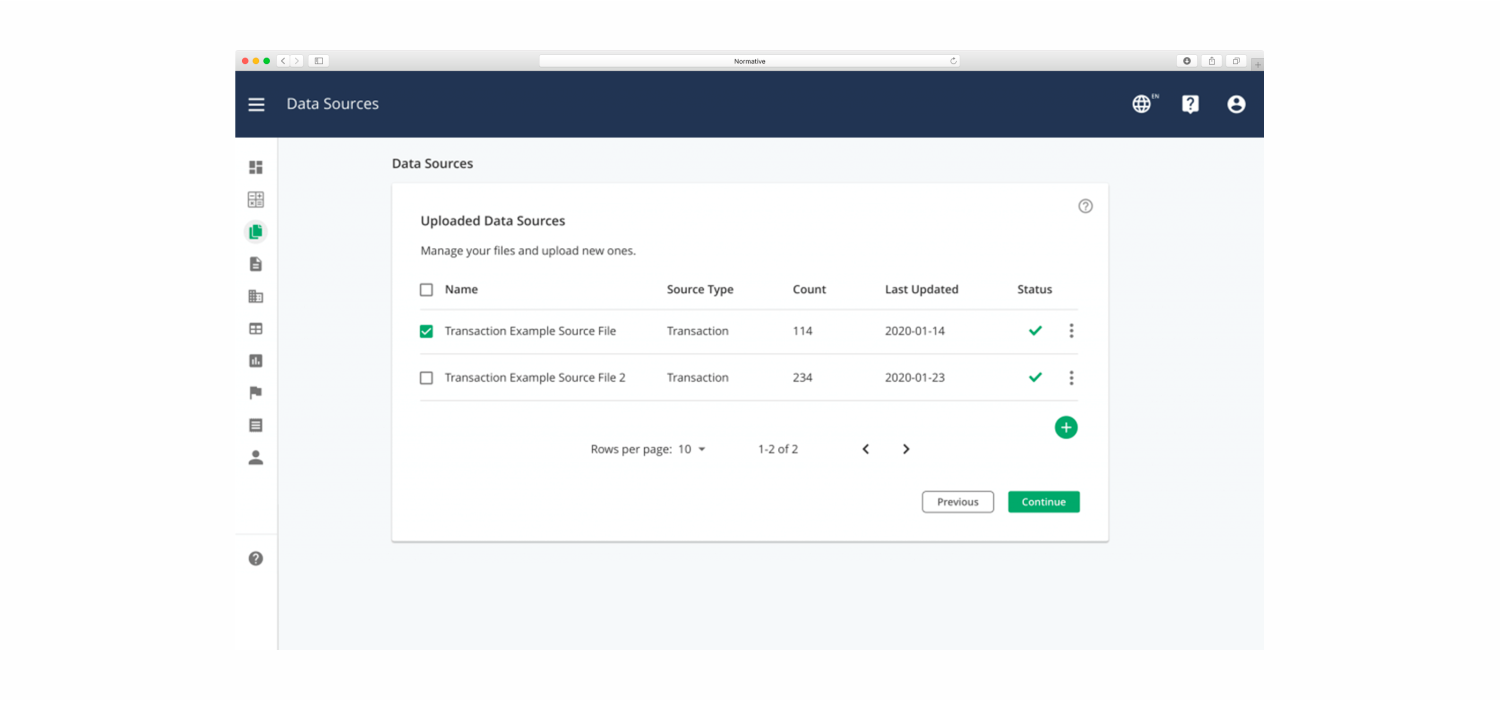Image resolution: width=1500 pixels, height=701 pixels.
Task: Click the language globe icon
Action: [x=1143, y=104]
